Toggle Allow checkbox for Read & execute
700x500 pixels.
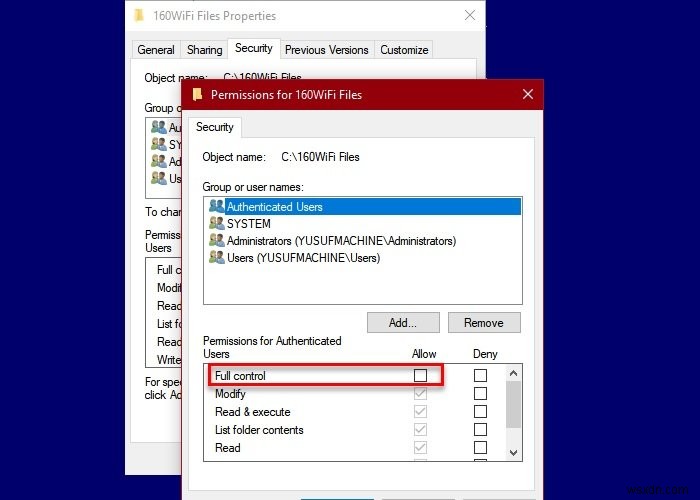click(420, 411)
